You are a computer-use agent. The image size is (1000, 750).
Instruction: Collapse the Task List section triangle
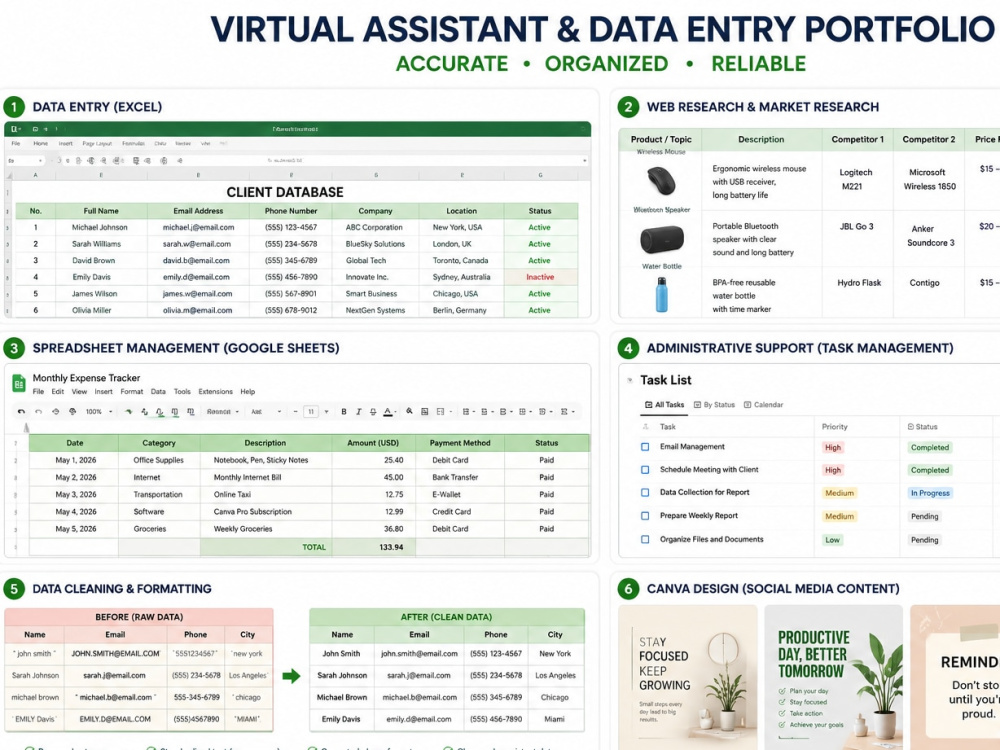(x=629, y=380)
